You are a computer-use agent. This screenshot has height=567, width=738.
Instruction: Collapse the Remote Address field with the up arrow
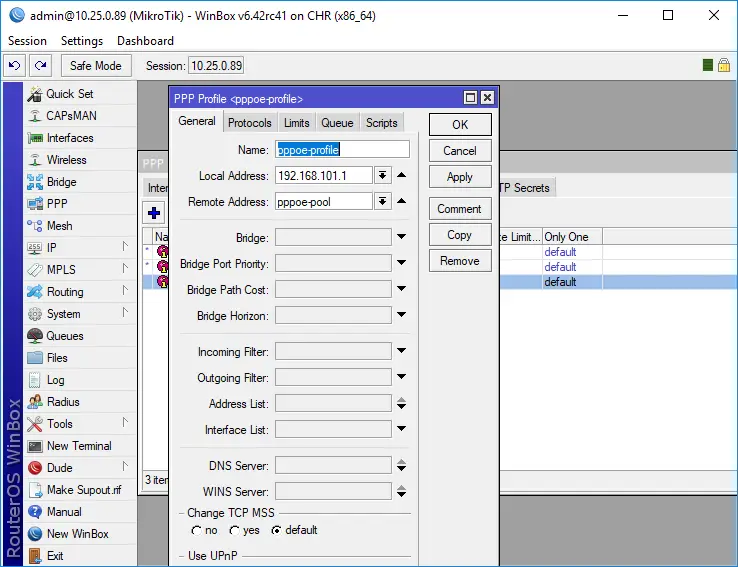[401, 201]
